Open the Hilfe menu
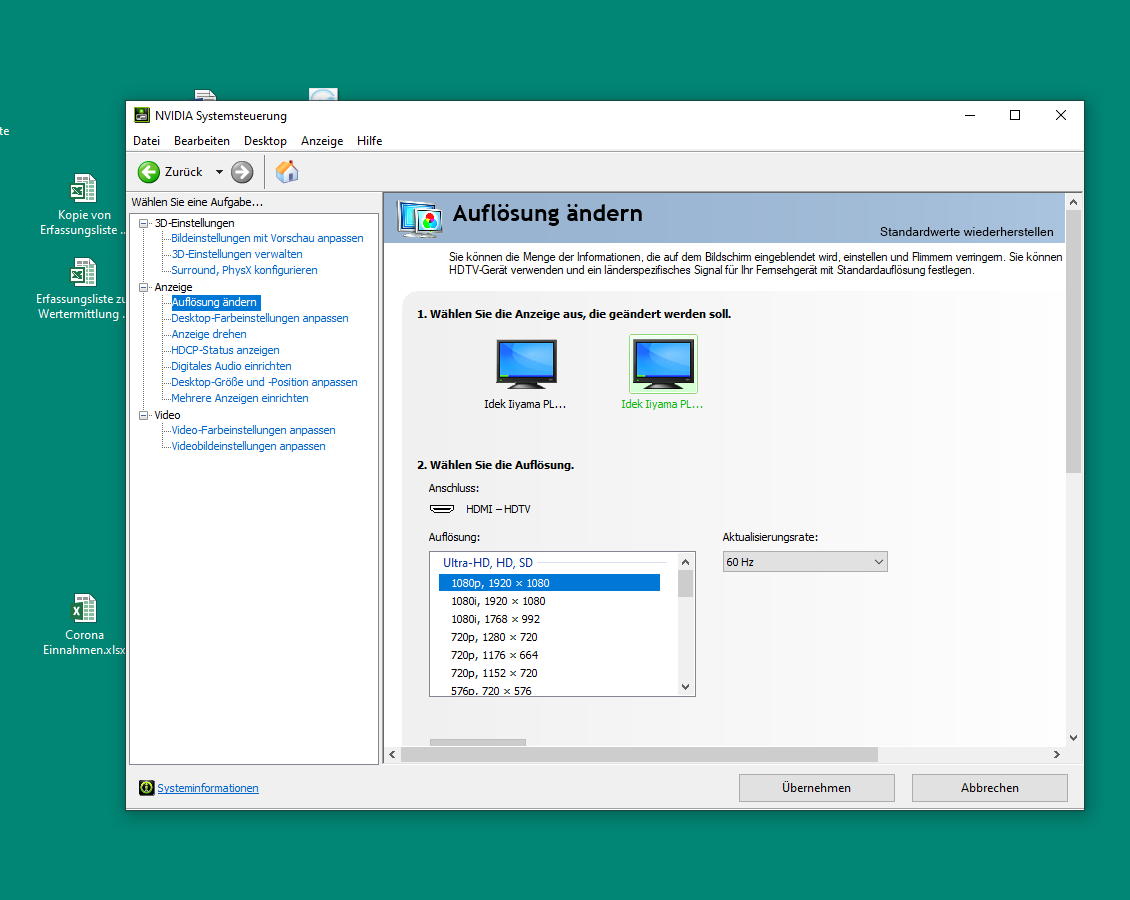 pyautogui.click(x=370, y=141)
